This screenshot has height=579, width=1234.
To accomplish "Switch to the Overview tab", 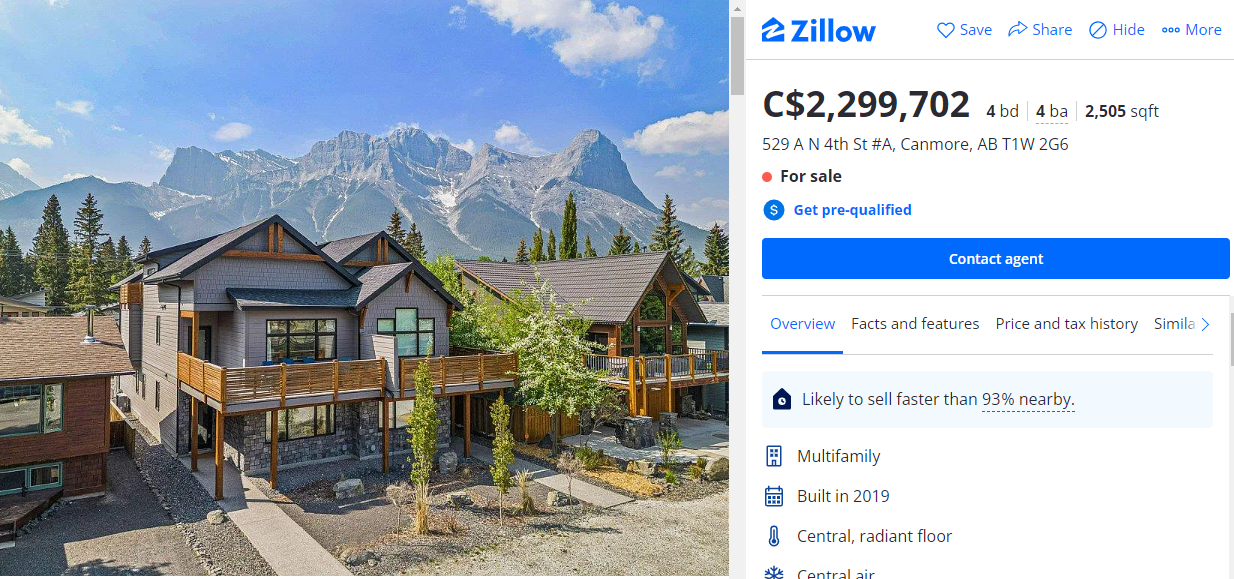I will pyautogui.click(x=802, y=324).
